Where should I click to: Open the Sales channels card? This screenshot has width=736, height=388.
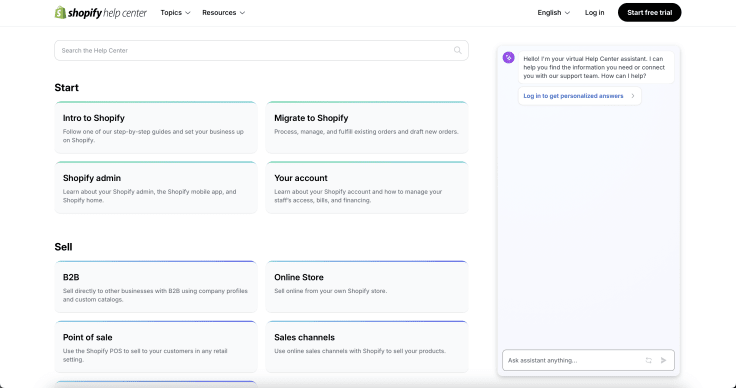click(x=367, y=347)
